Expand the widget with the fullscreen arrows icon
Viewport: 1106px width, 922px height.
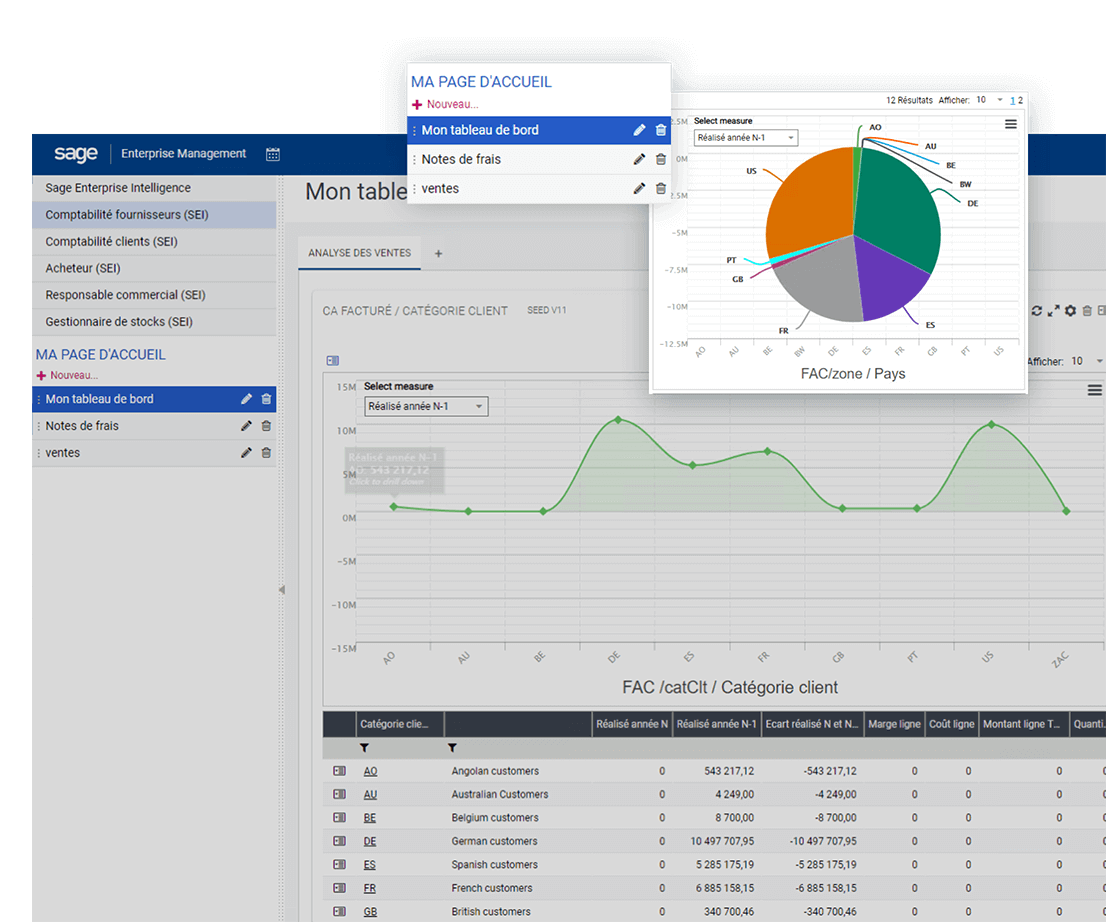click(1053, 311)
